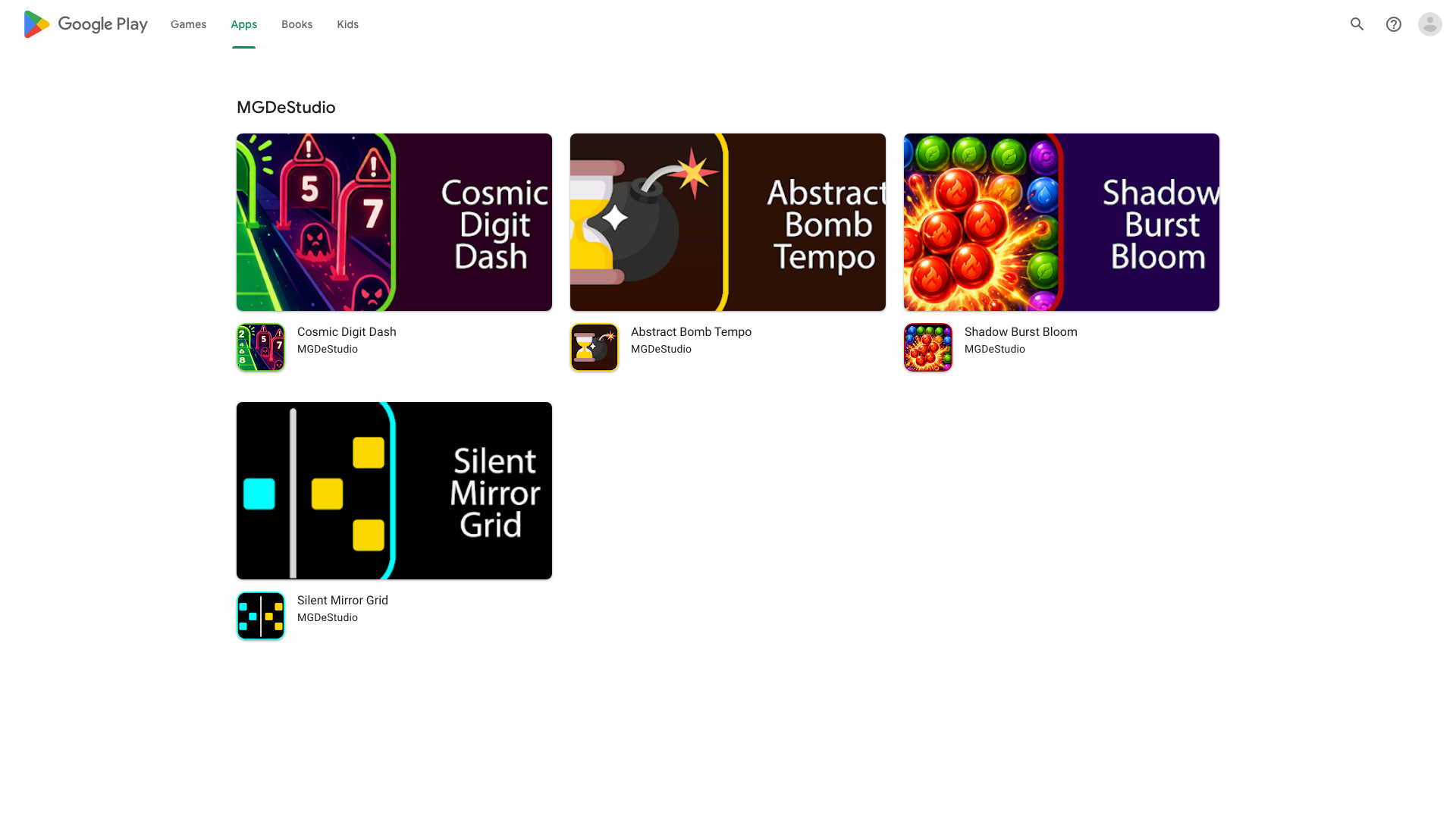The height and width of the screenshot is (819, 1456).
Task: Open the account avatar menu
Action: point(1430,24)
